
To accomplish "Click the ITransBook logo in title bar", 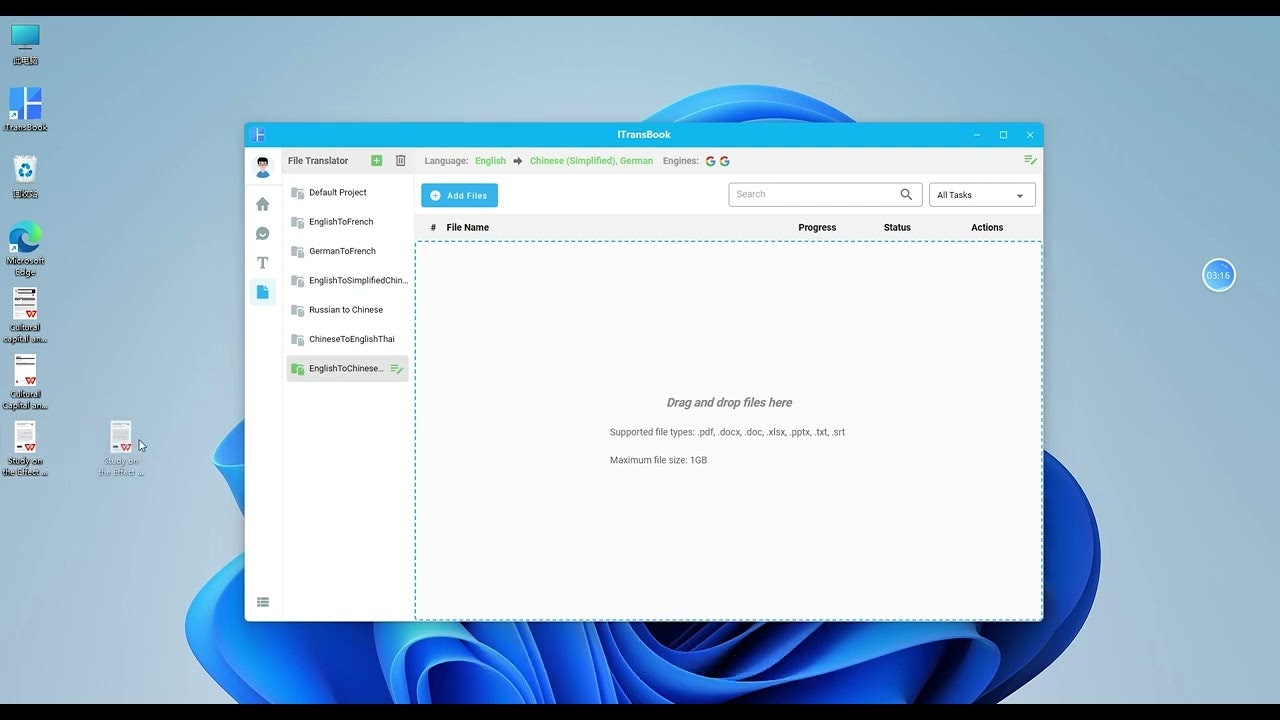I will (258, 135).
